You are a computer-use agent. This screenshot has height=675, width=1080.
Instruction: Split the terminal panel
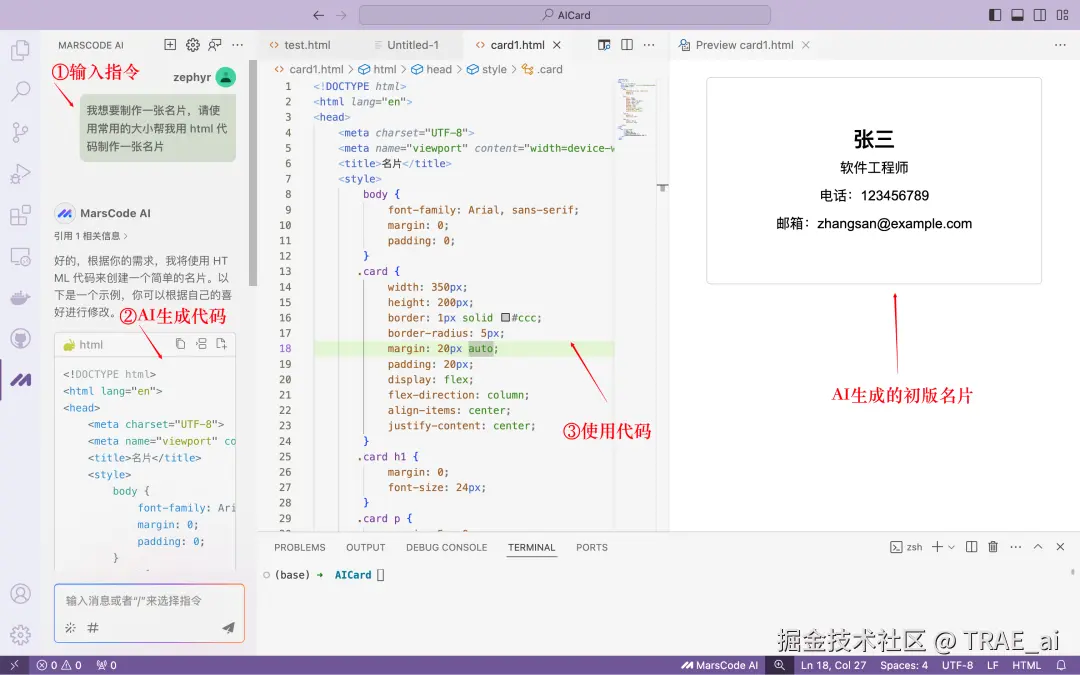click(971, 547)
